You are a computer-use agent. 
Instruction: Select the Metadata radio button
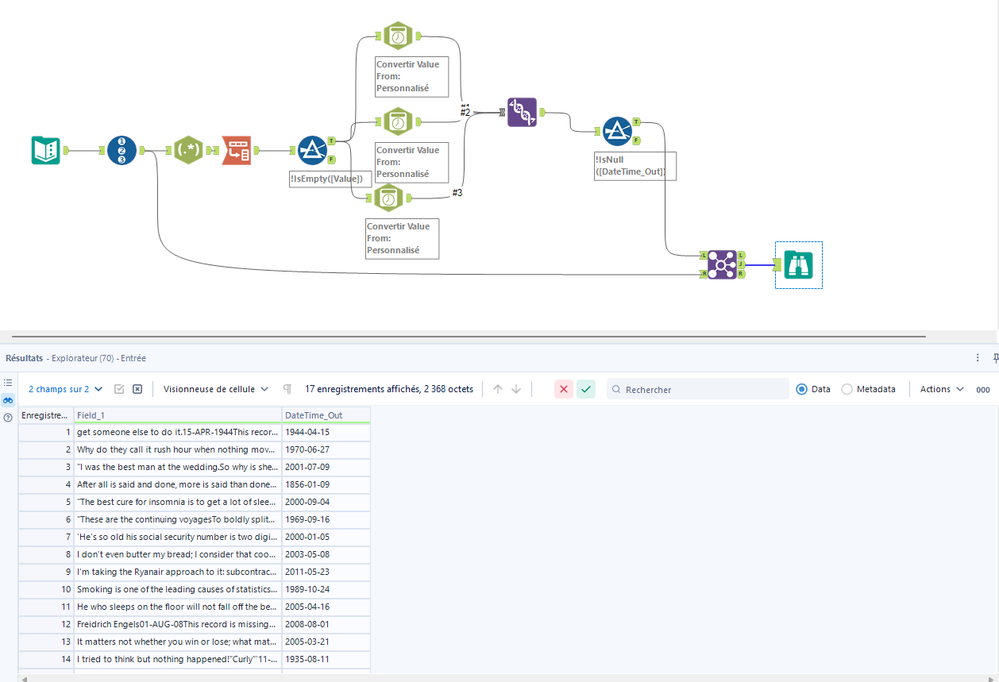(847, 389)
